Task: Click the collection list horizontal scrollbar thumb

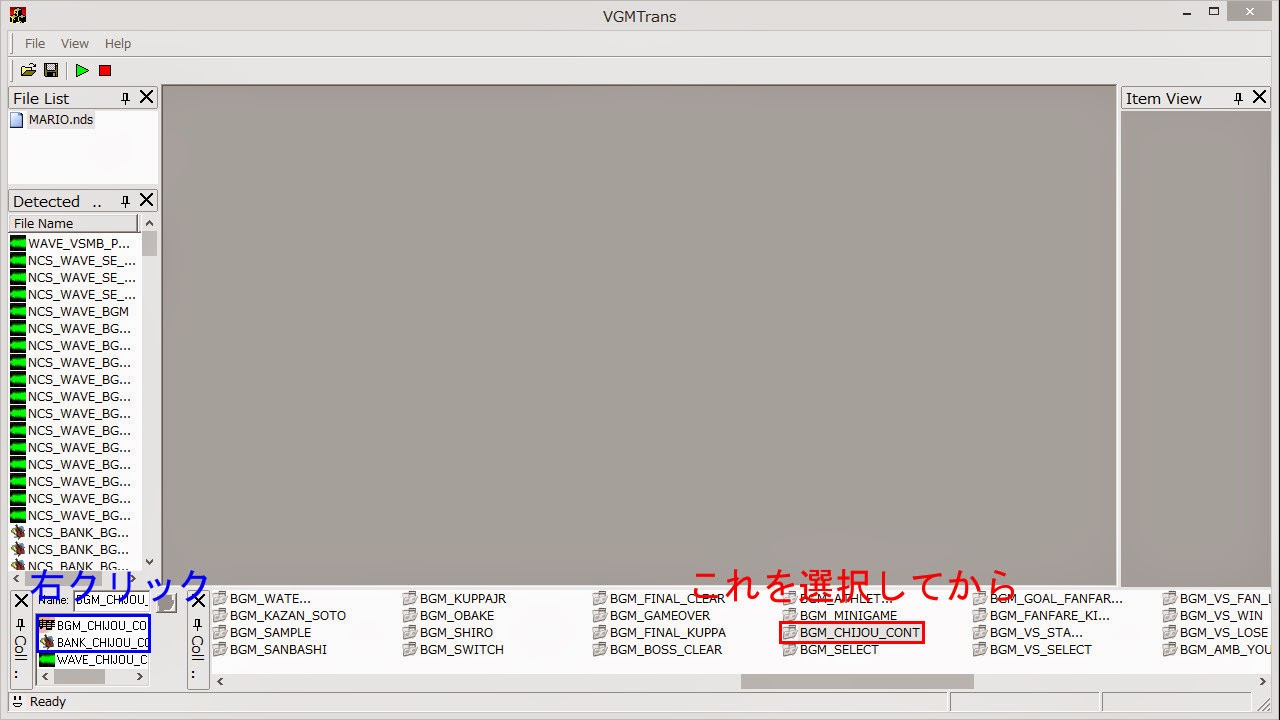Action: (857, 682)
